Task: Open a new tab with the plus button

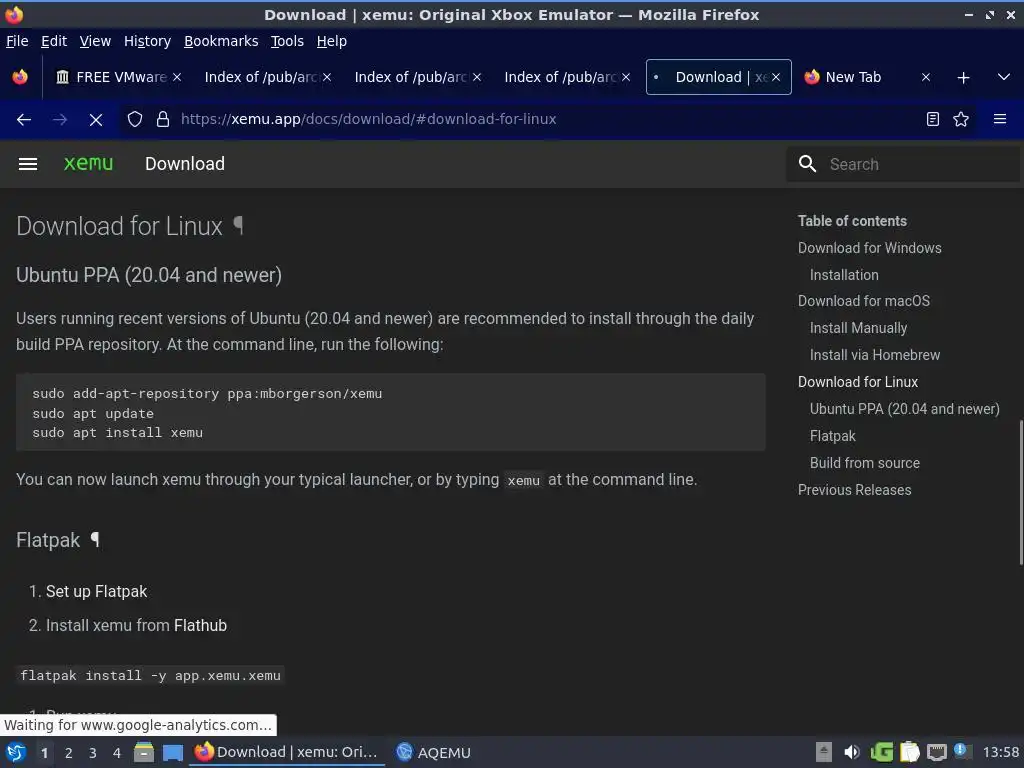Action: [x=963, y=78]
